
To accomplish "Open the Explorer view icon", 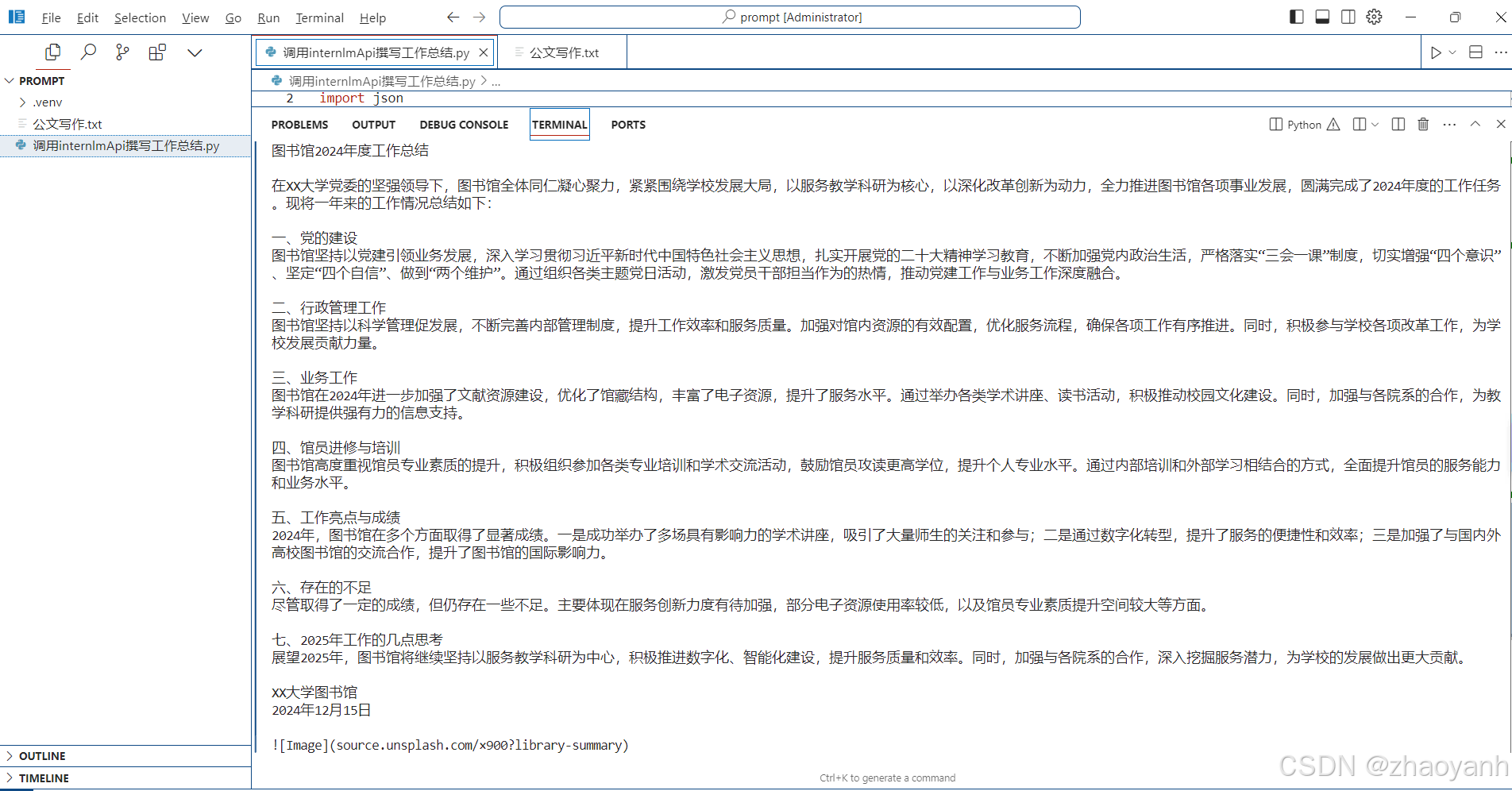I will pos(53,52).
